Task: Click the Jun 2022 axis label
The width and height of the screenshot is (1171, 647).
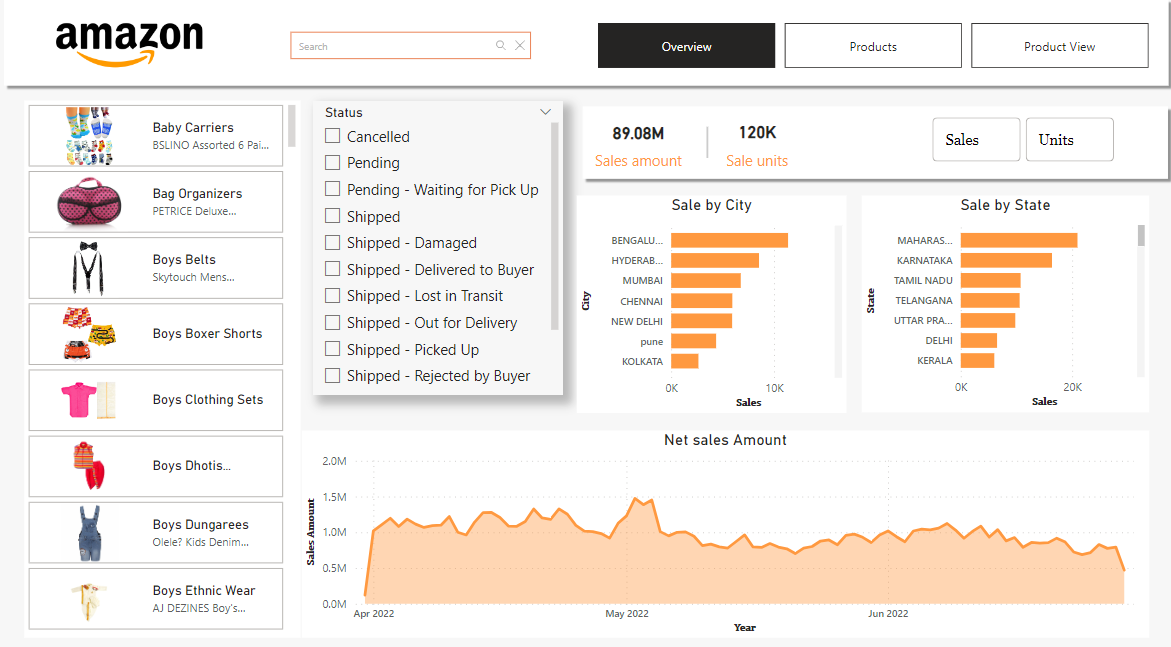Action: click(888, 613)
